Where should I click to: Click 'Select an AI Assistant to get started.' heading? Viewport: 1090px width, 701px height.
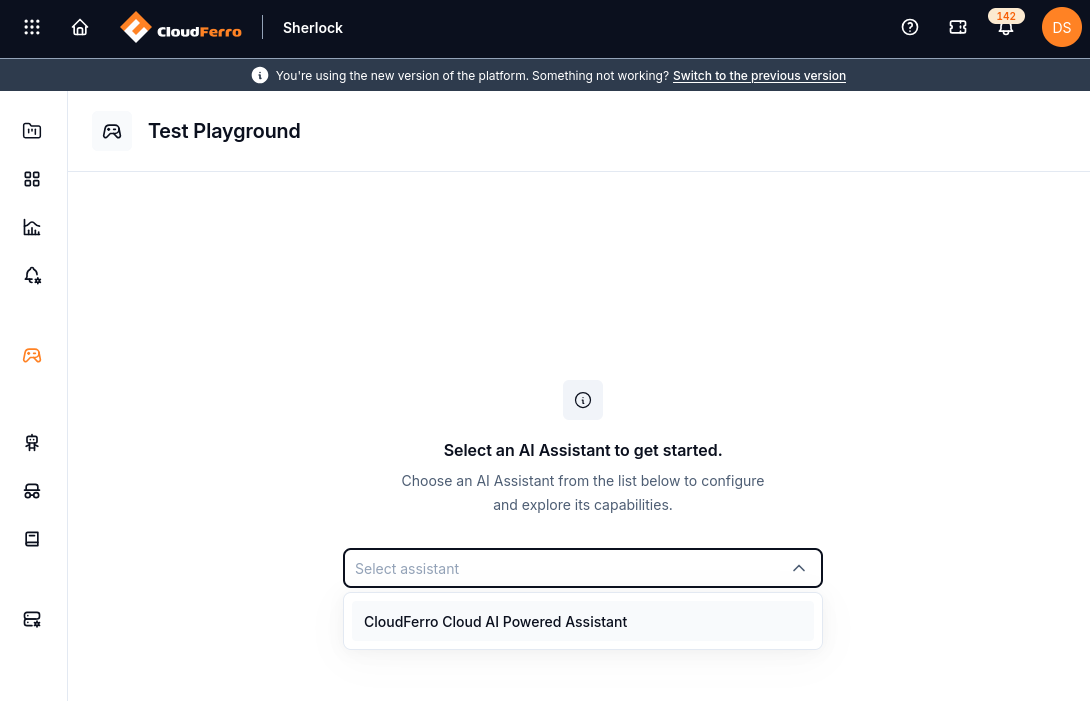click(583, 451)
